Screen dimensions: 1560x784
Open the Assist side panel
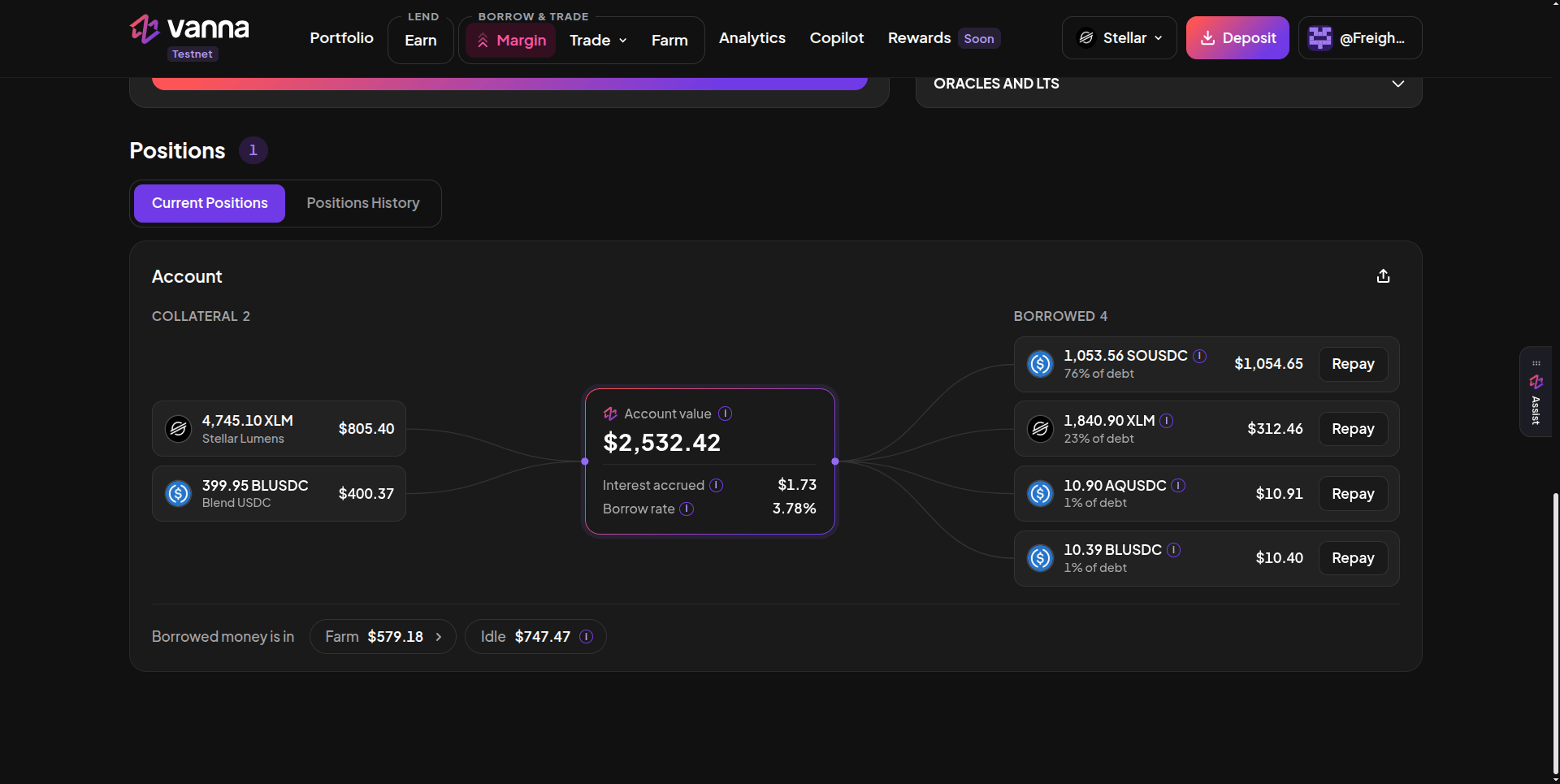click(x=1536, y=392)
